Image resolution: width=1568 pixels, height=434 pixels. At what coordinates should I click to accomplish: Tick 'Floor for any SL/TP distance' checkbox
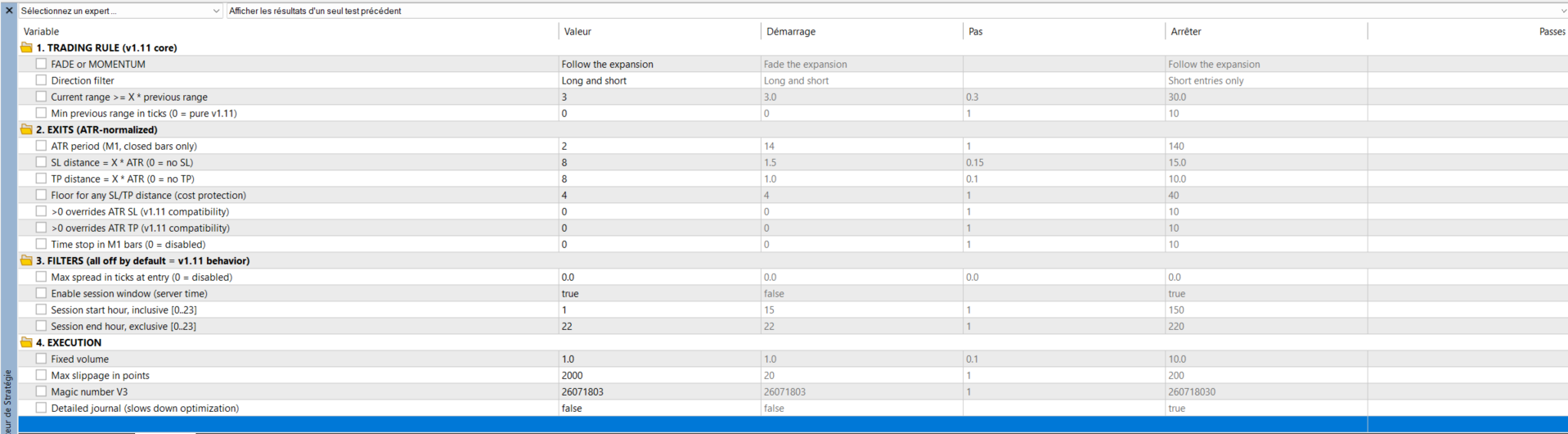tap(41, 195)
